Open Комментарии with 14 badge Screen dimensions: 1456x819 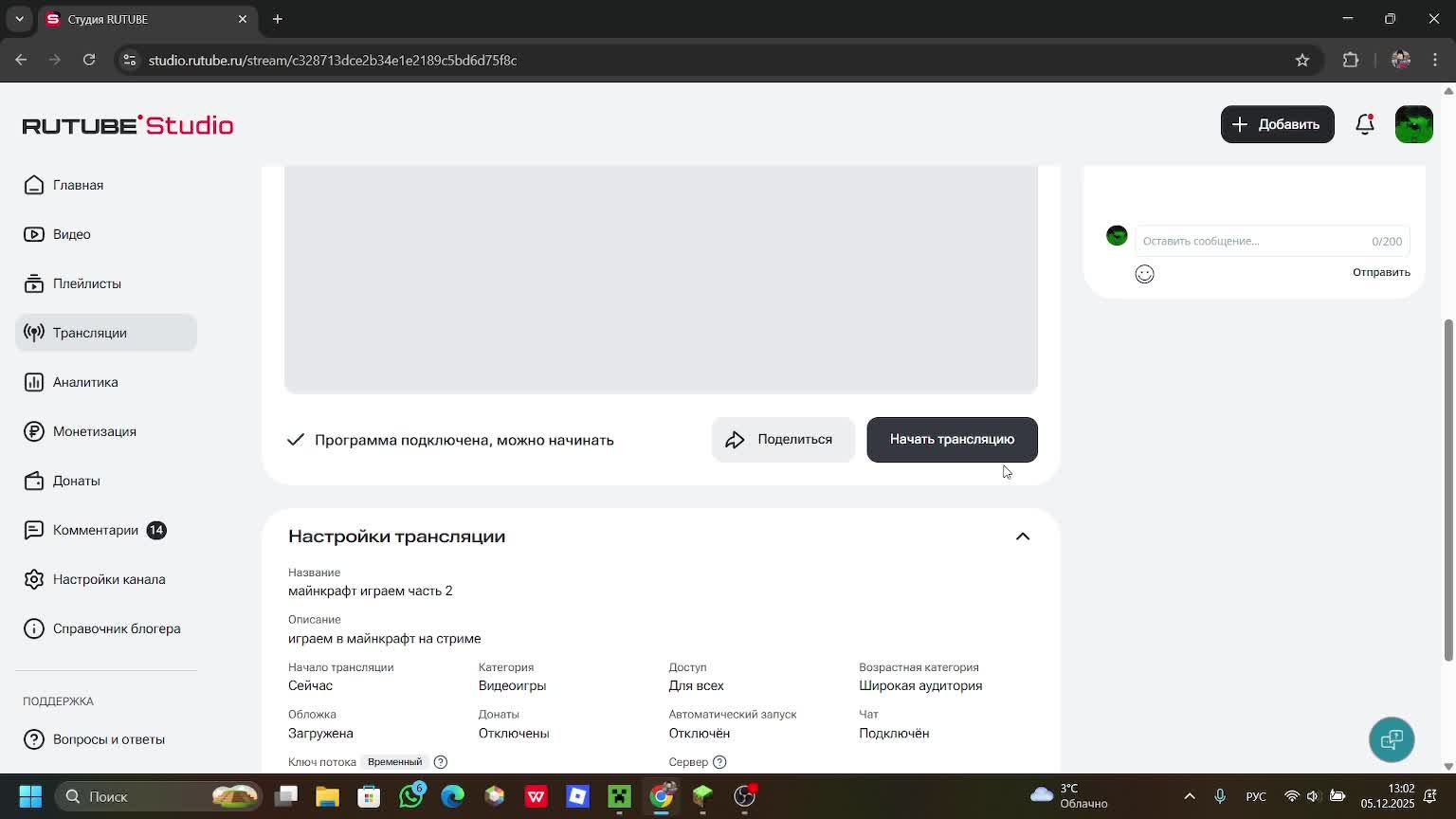click(x=106, y=530)
